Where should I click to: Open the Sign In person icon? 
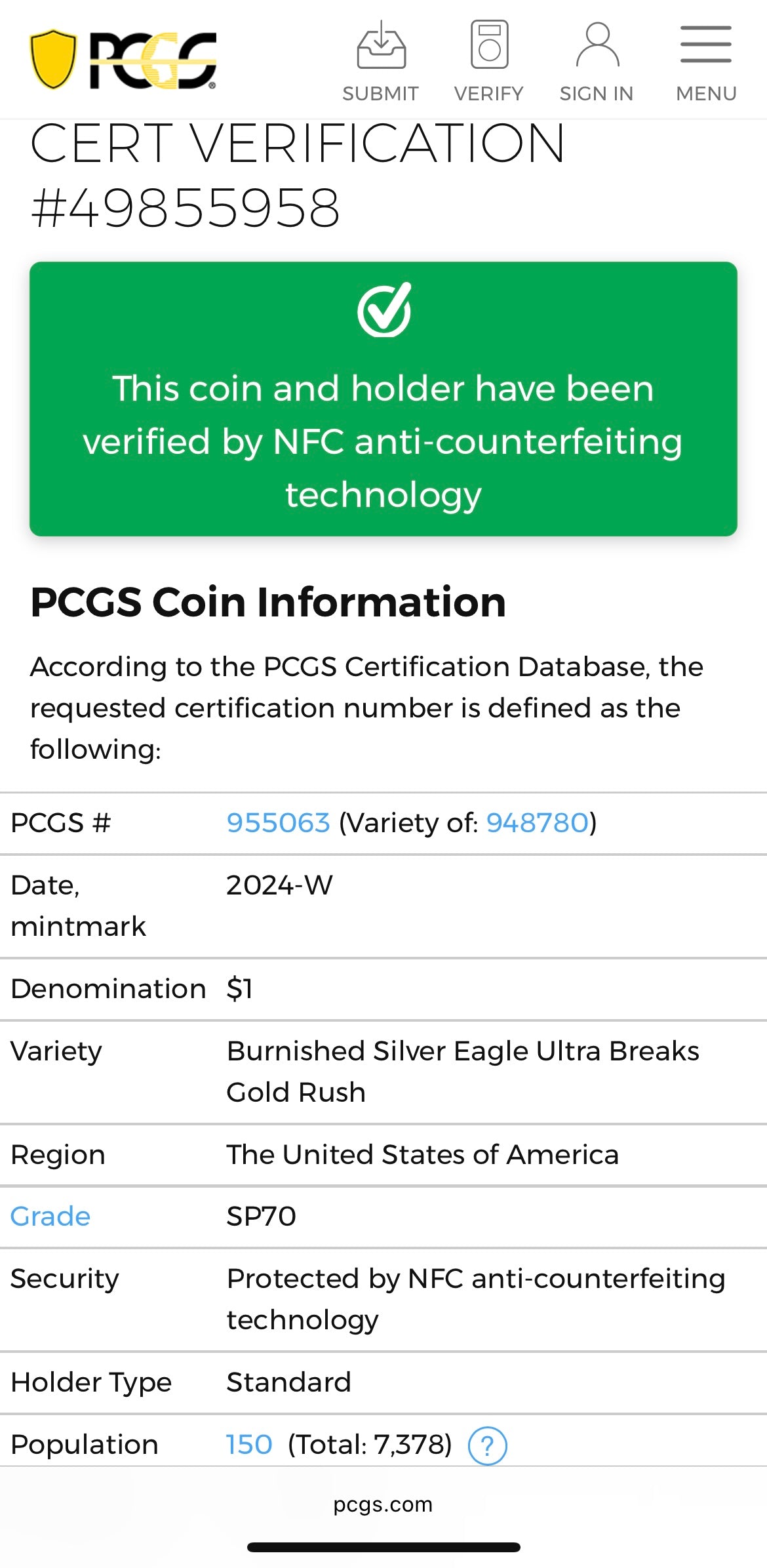597,45
